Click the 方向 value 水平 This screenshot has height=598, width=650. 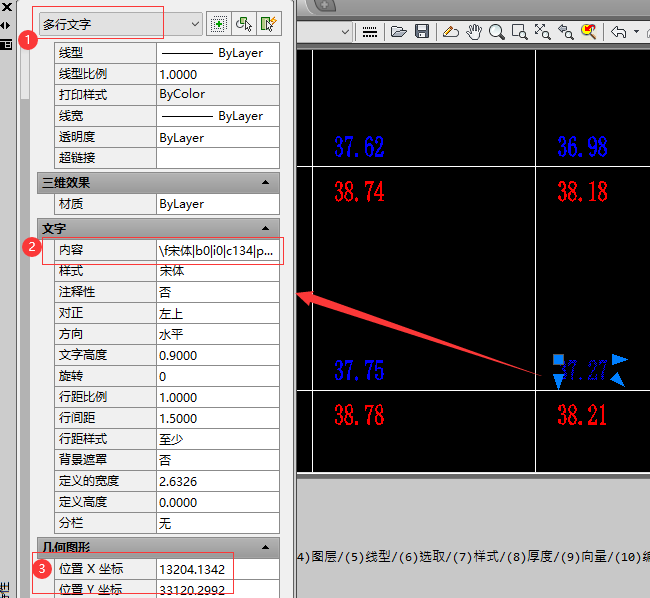point(218,334)
